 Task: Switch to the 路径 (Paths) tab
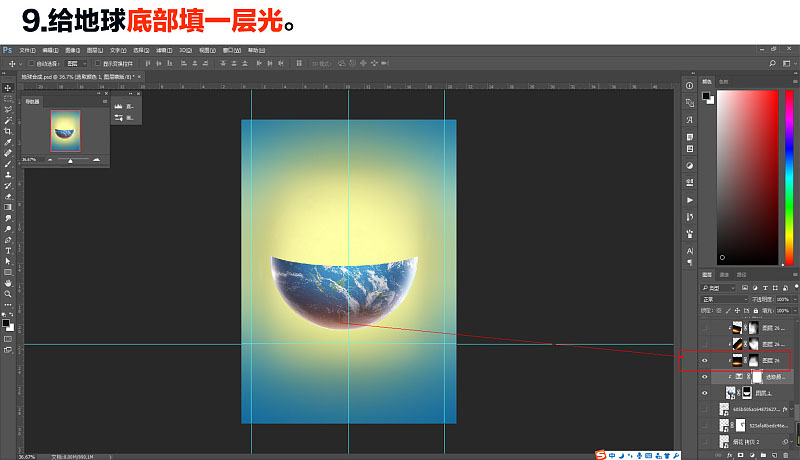(742, 275)
